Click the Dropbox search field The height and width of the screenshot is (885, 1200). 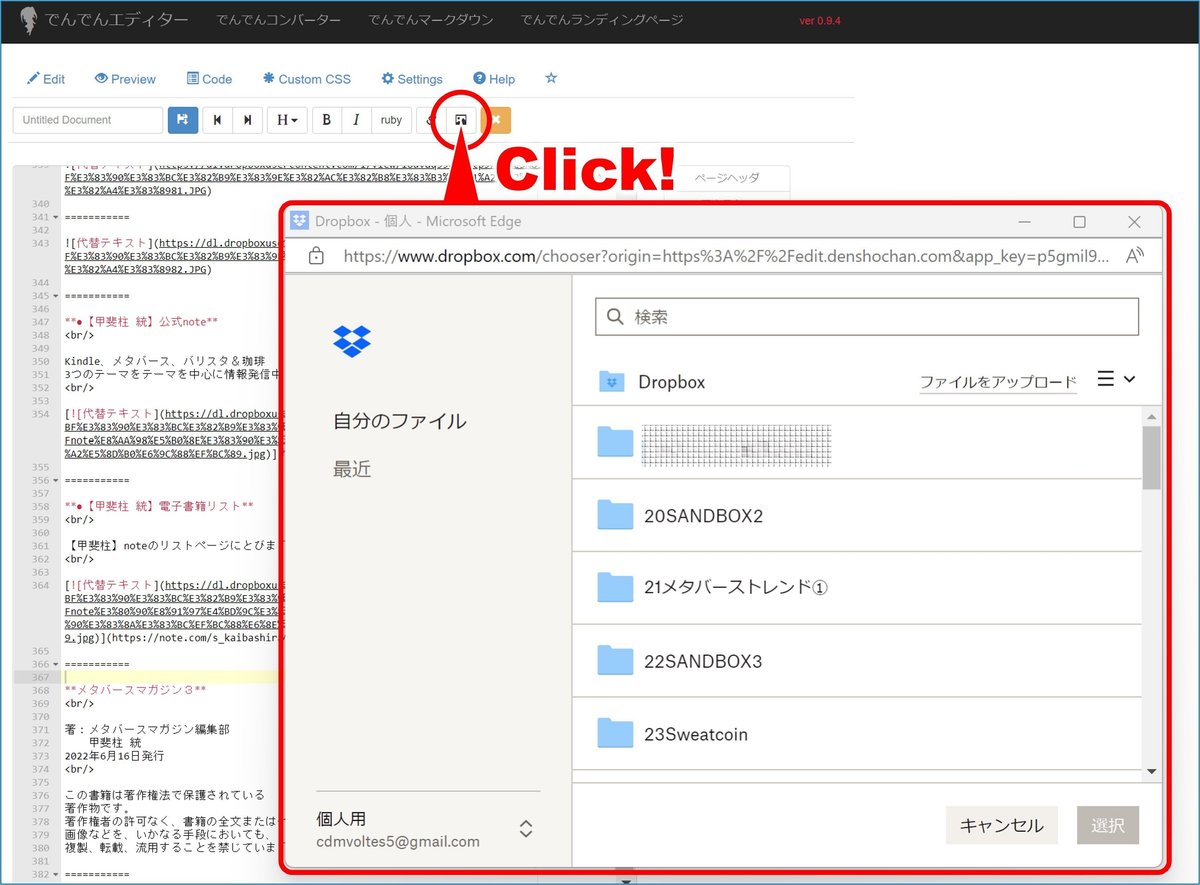(x=867, y=316)
